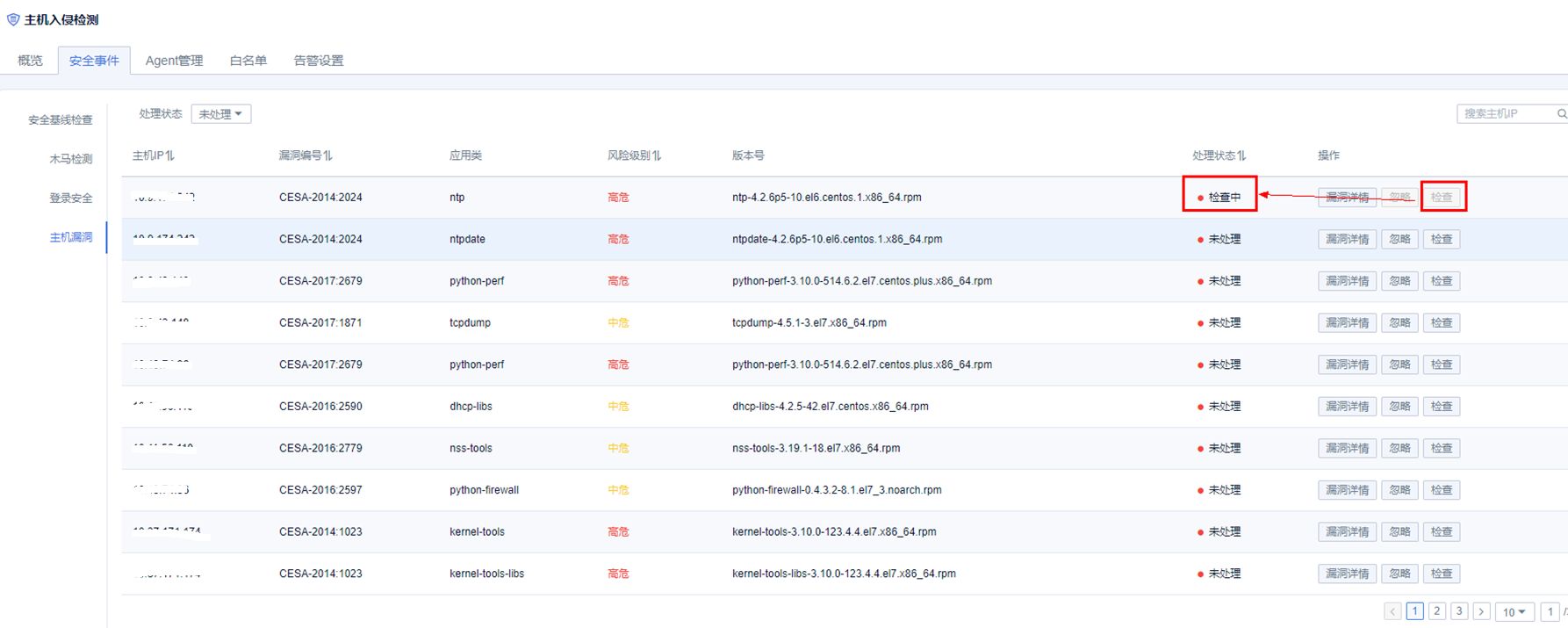Open the 白名单 tab
The height and width of the screenshot is (628, 1568).
click(248, 61)
